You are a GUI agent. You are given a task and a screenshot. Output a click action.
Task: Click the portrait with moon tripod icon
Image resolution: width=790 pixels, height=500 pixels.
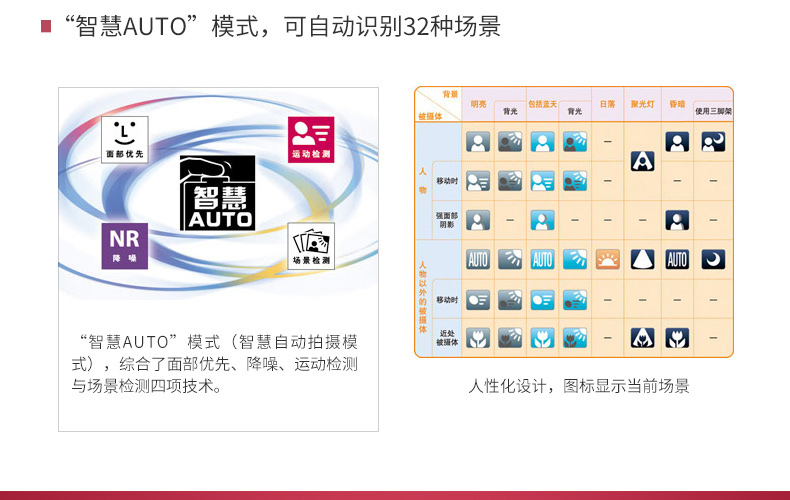point(712,142)
